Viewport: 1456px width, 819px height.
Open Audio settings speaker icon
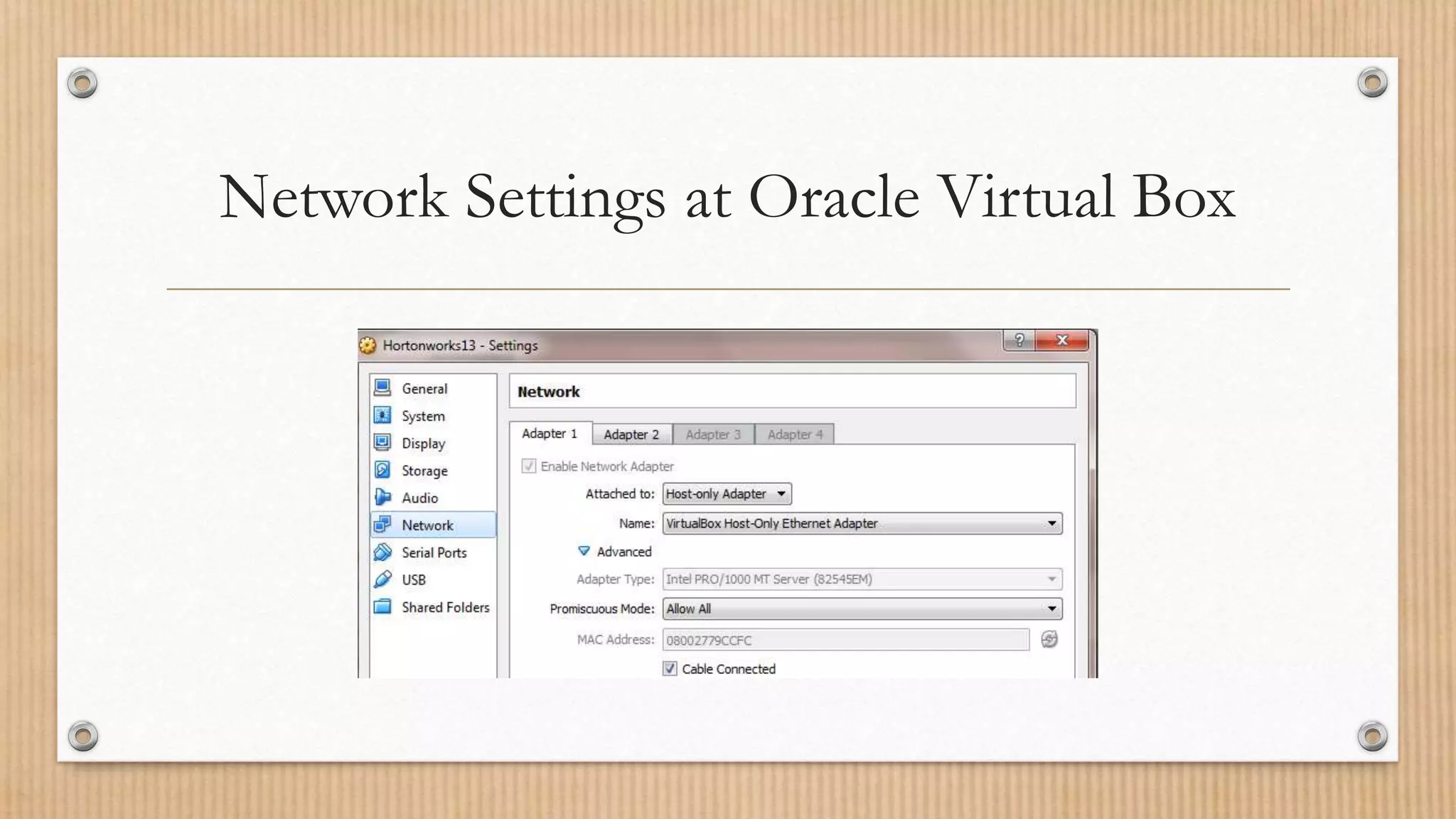point(382,497)
